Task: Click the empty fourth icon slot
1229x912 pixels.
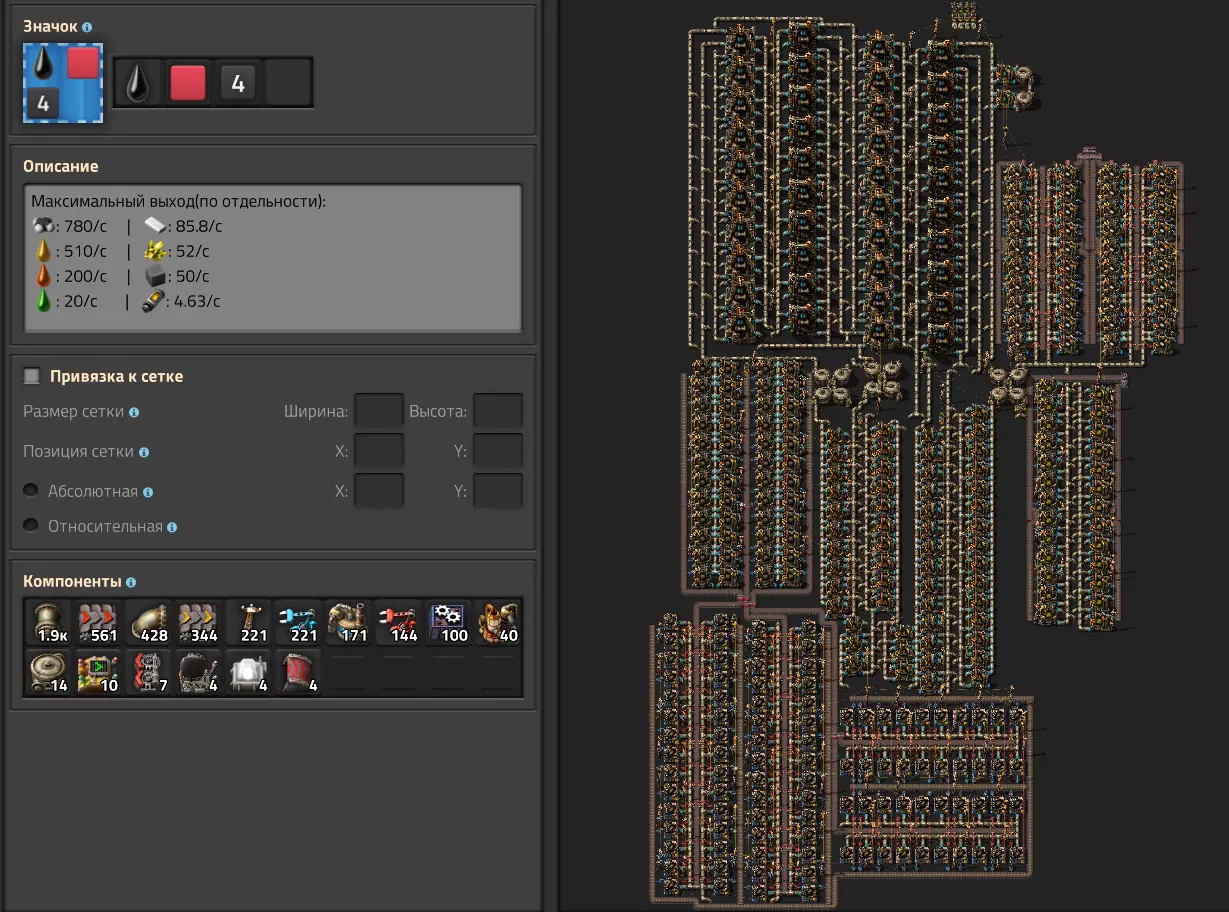Action: click(288, 82)
